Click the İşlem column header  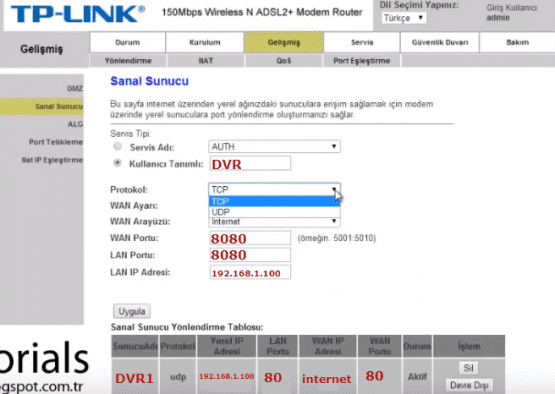469,346
